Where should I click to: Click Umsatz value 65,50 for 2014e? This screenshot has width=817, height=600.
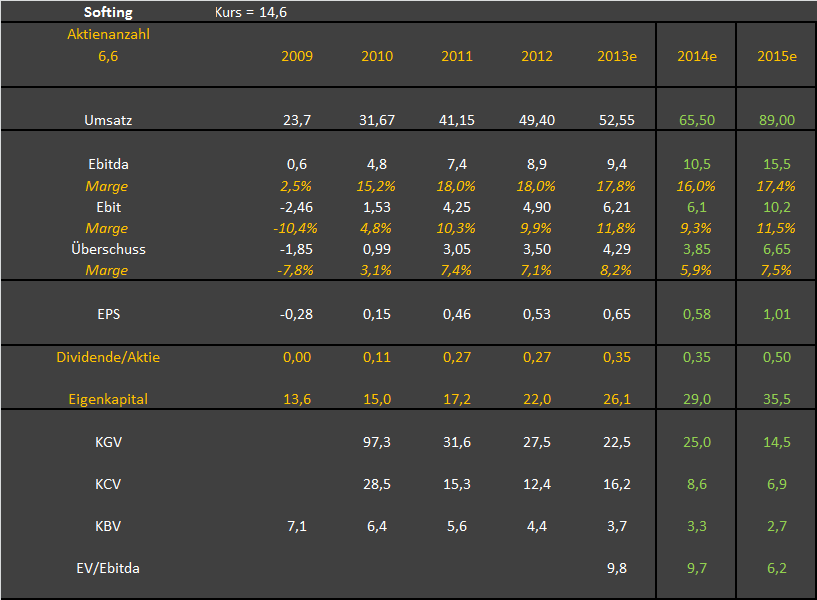(697, 120)
